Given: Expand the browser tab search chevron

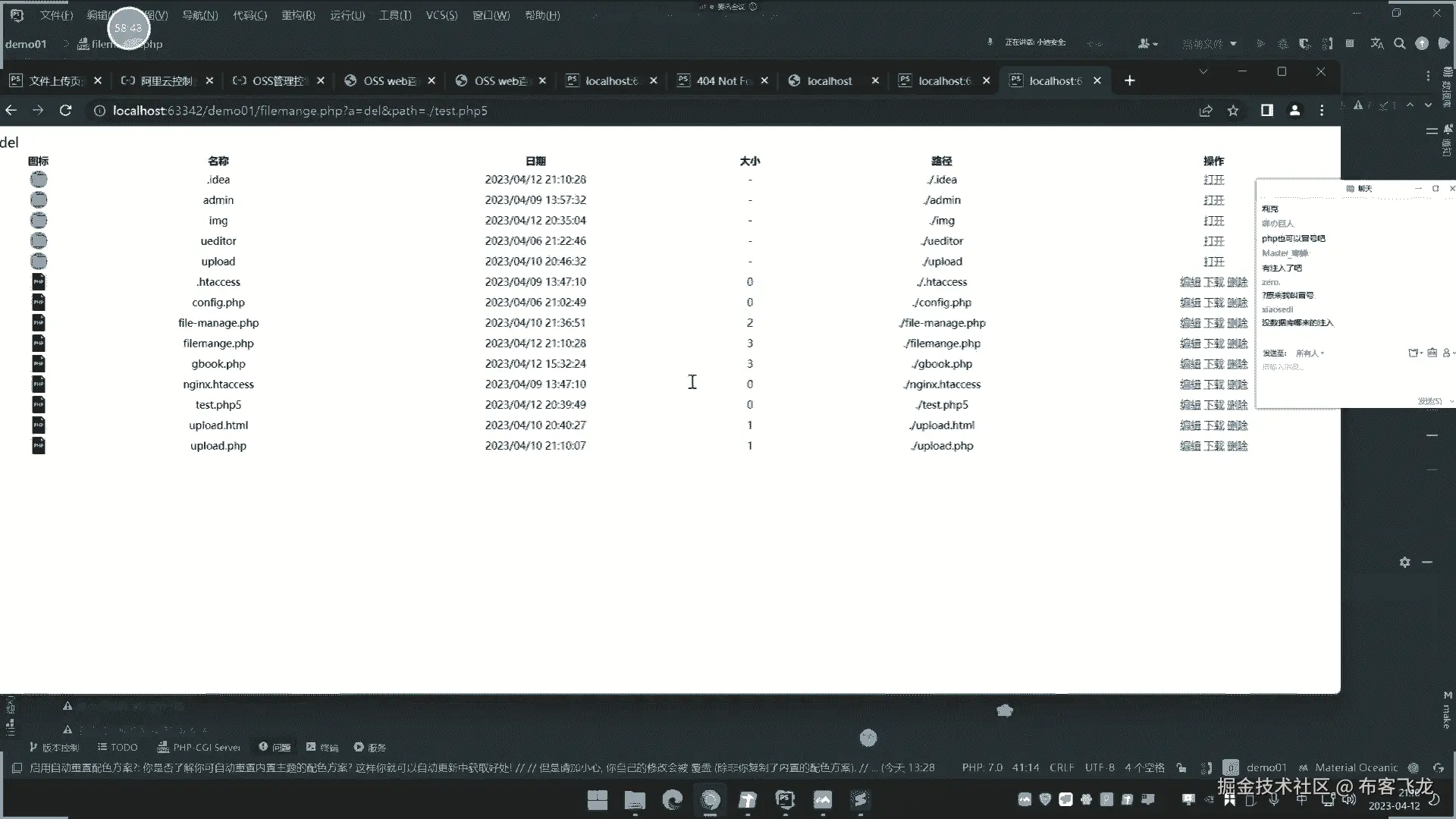Looking at the screenshot, I should pos(1203,71).
